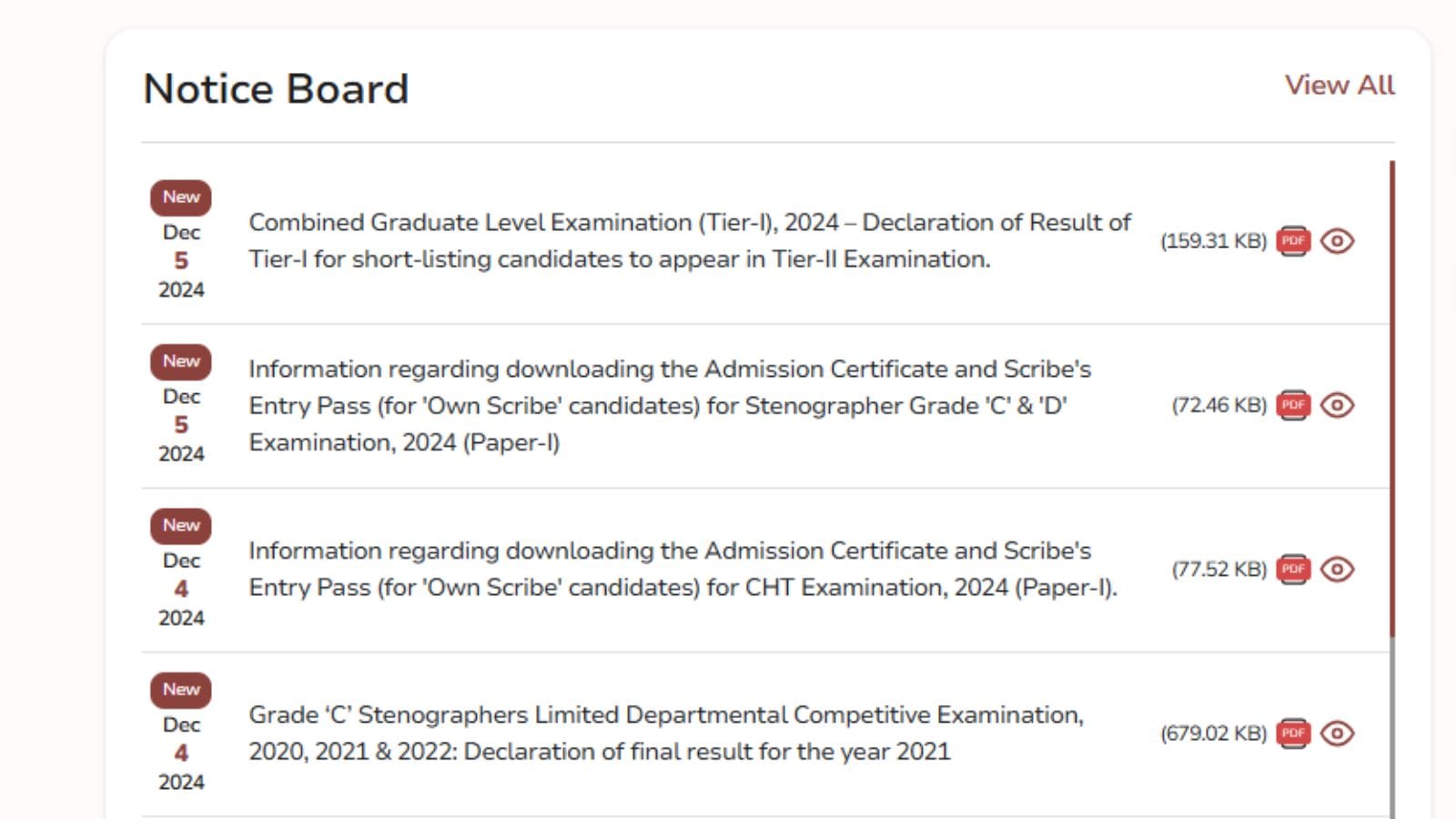Open the PDF icon for CGL Tier-I result notice
The height and width of the screenshot is (819, 1456).
point(1294,241)
